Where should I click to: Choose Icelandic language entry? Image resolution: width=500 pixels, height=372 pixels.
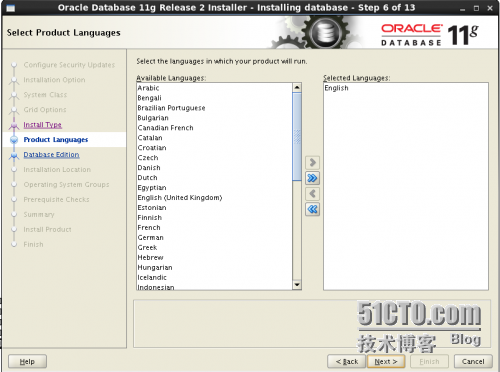click(x=214, y=278)
